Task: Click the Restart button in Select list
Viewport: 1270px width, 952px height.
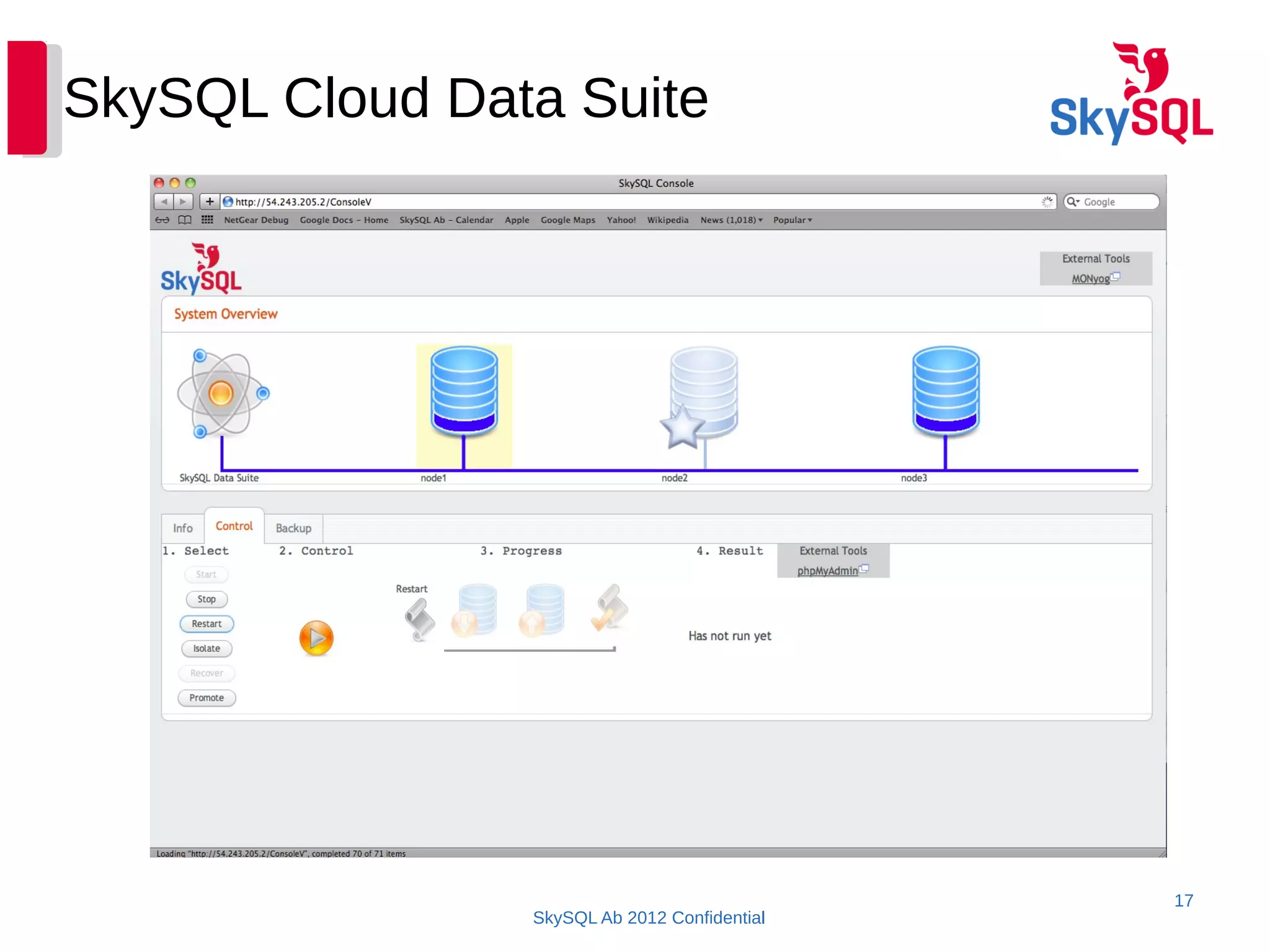Action: [x=206, y=624]
